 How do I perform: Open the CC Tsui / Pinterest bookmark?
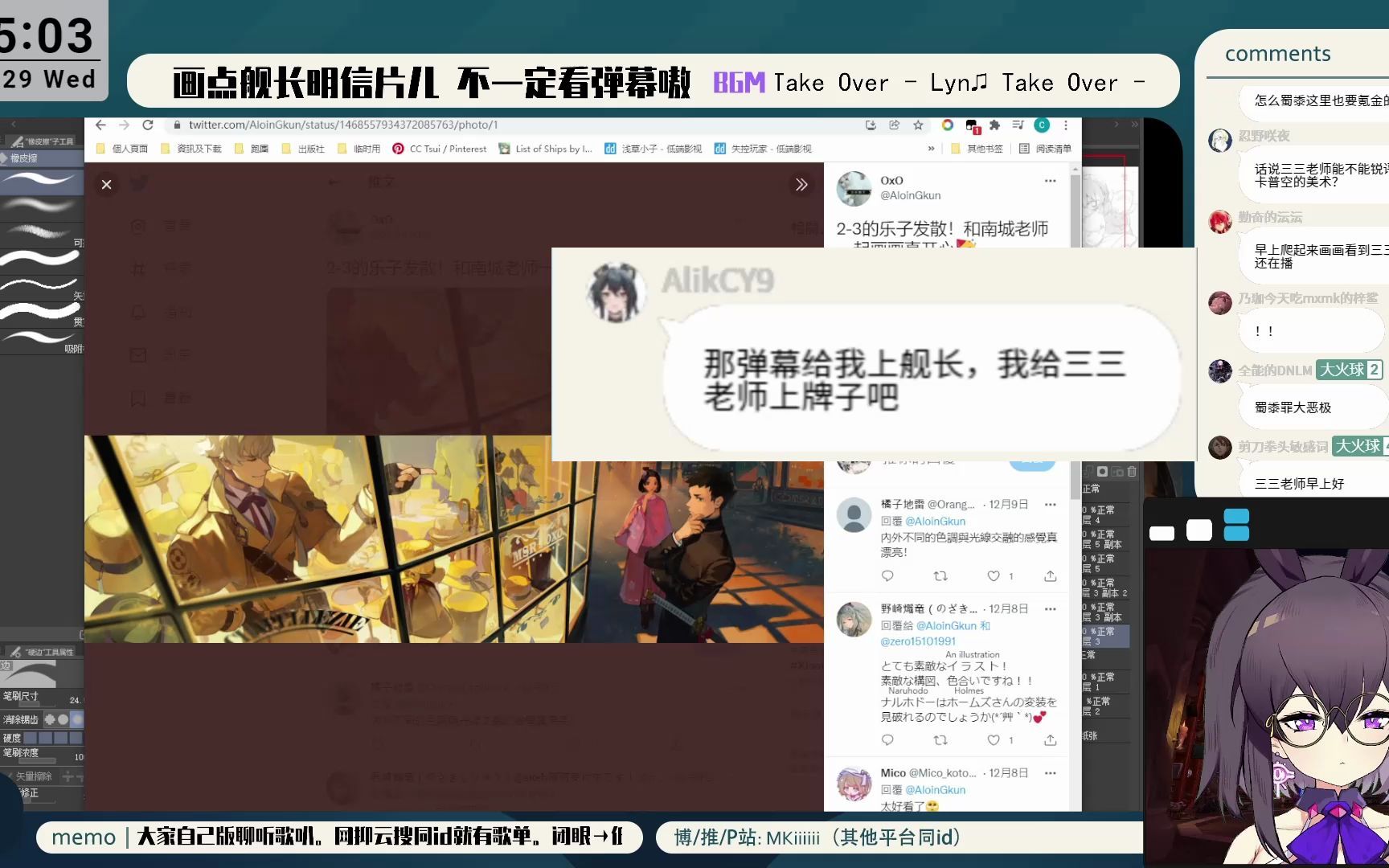click(440, 149)
